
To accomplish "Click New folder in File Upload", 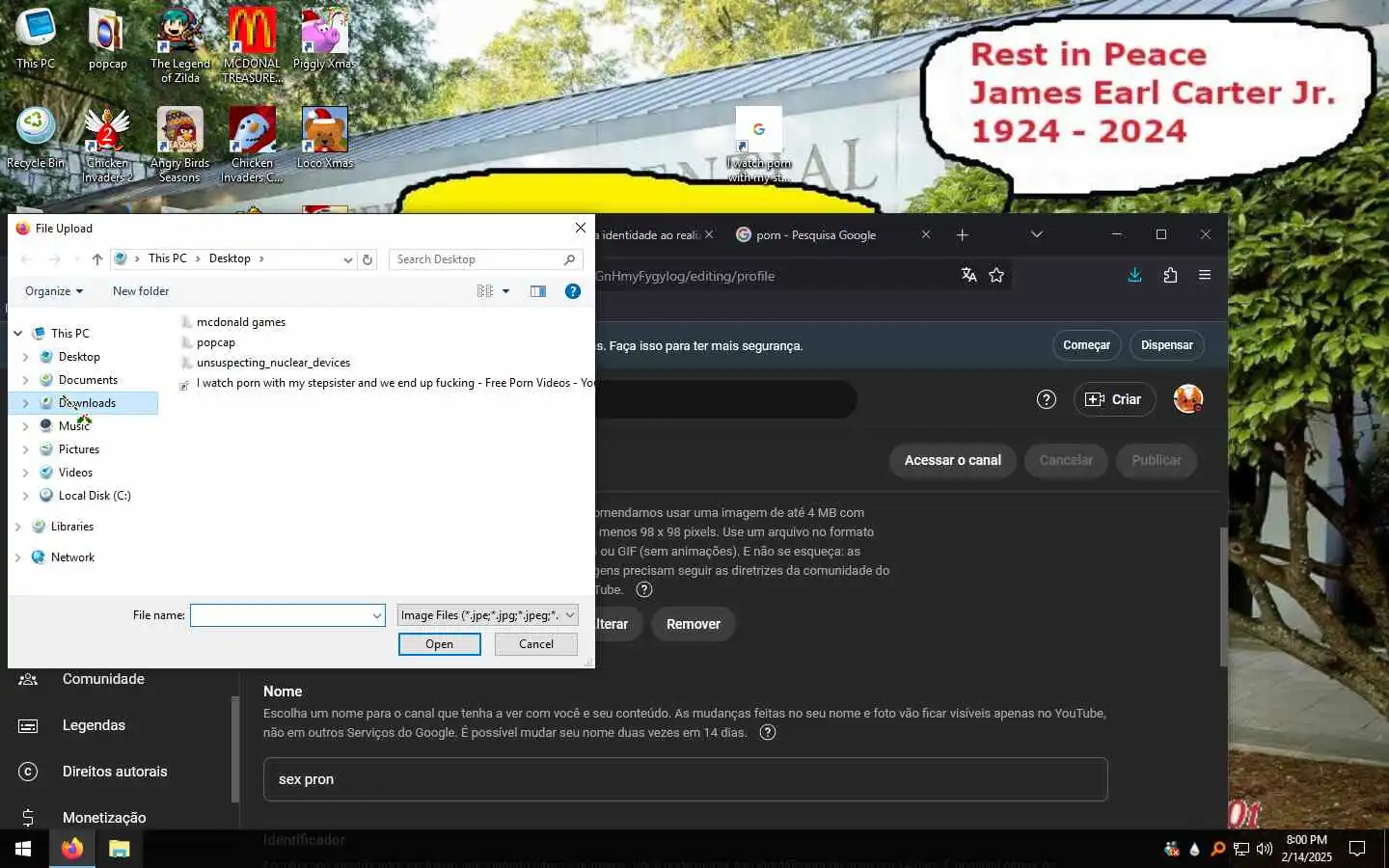I will tap(141, 291).
